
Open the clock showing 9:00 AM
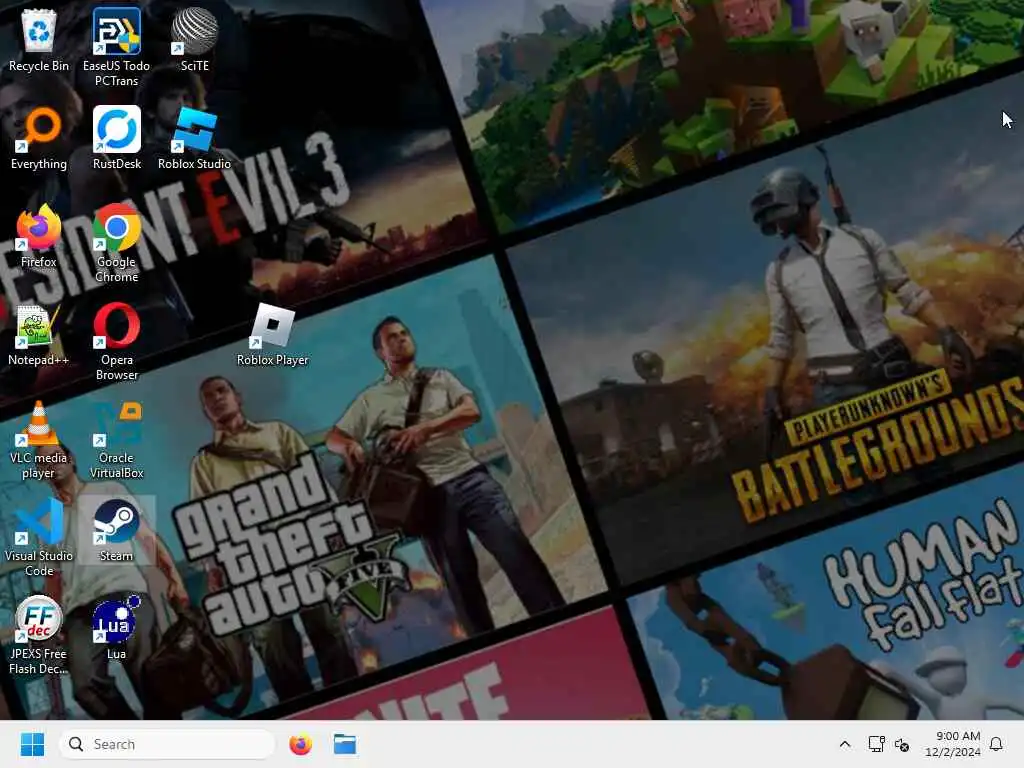[953, 744]
